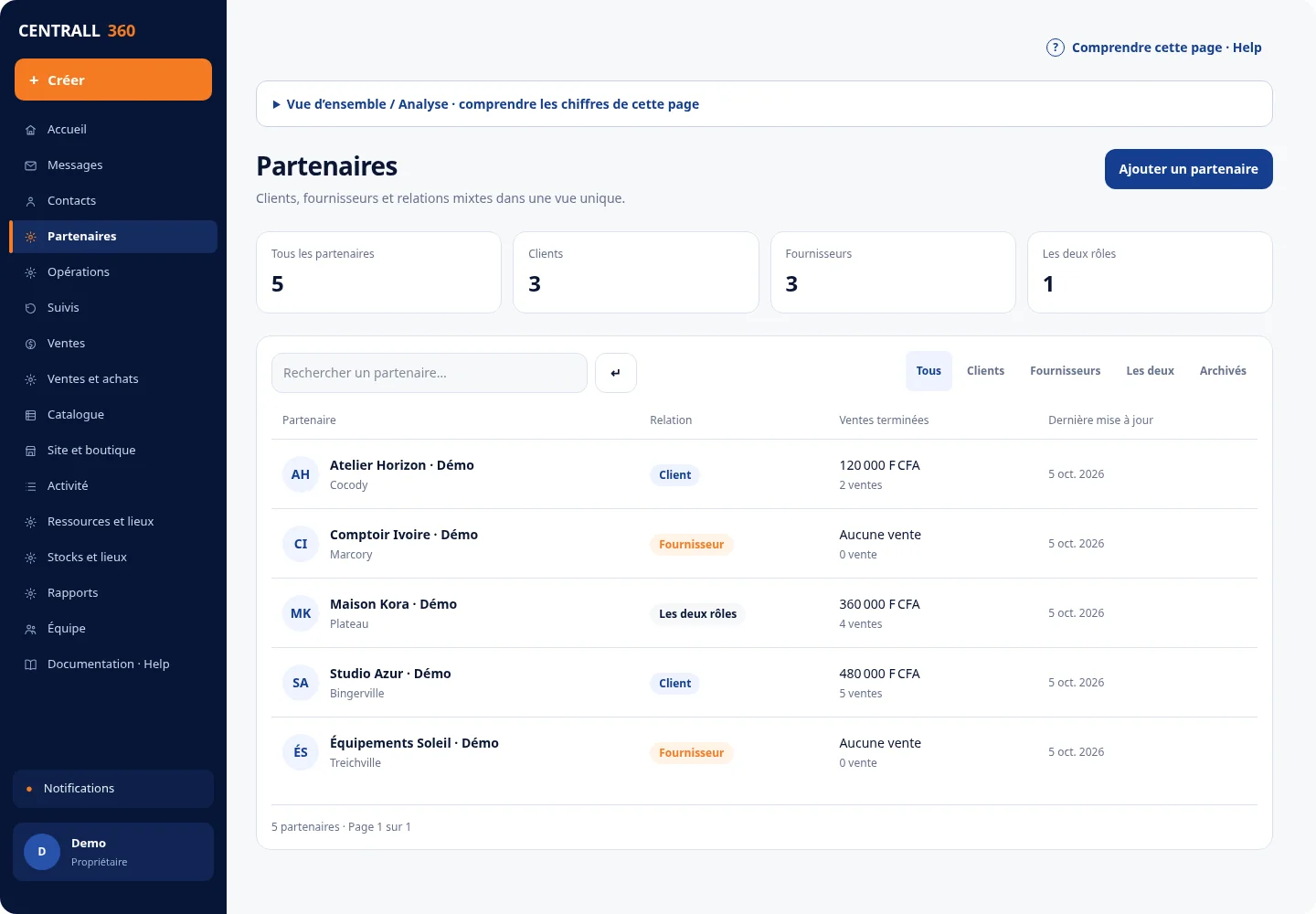Open the Rapports menu item
Viewport: 1316px width, 914px height.
pos(113,593)
